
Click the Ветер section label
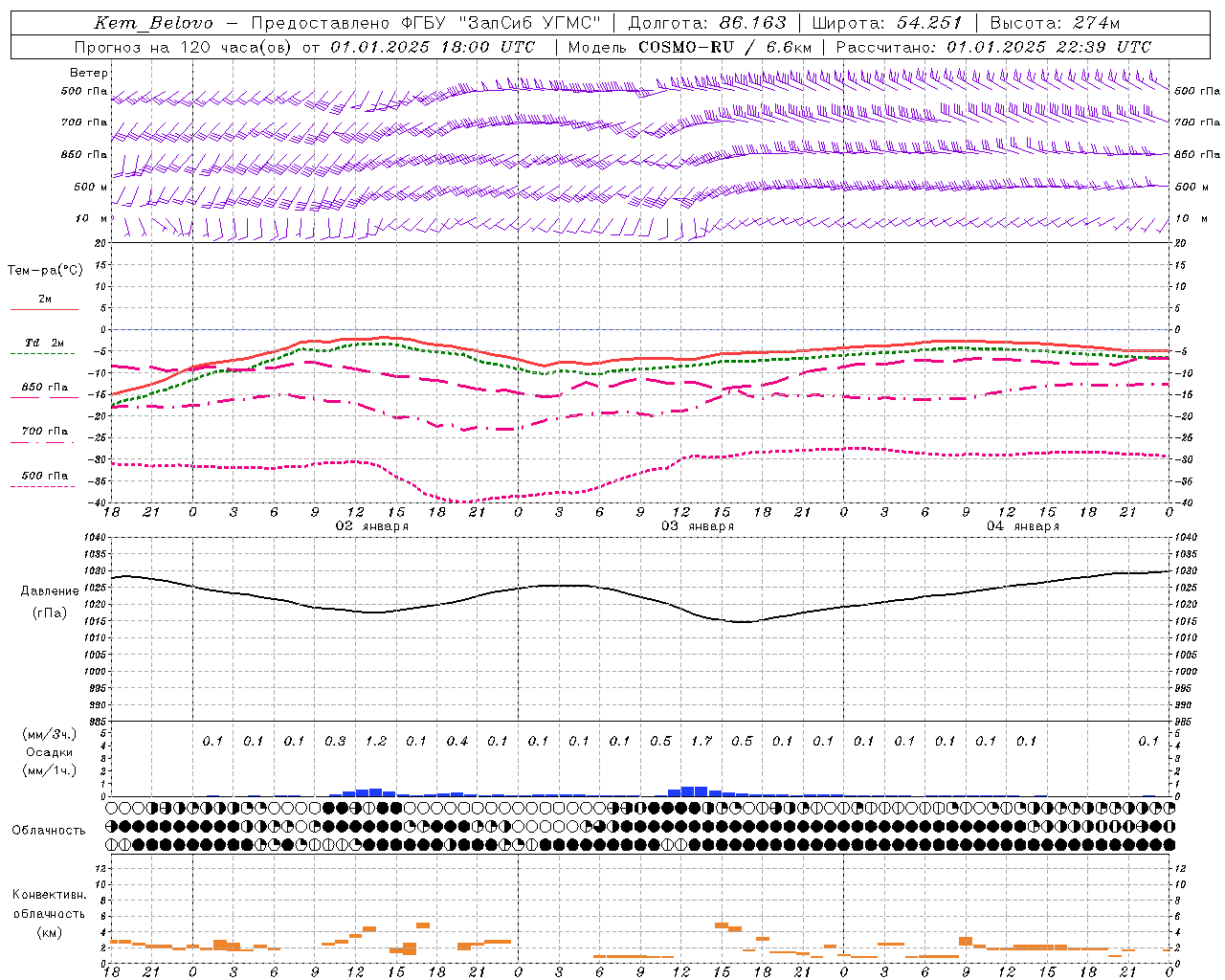[89, 73]
